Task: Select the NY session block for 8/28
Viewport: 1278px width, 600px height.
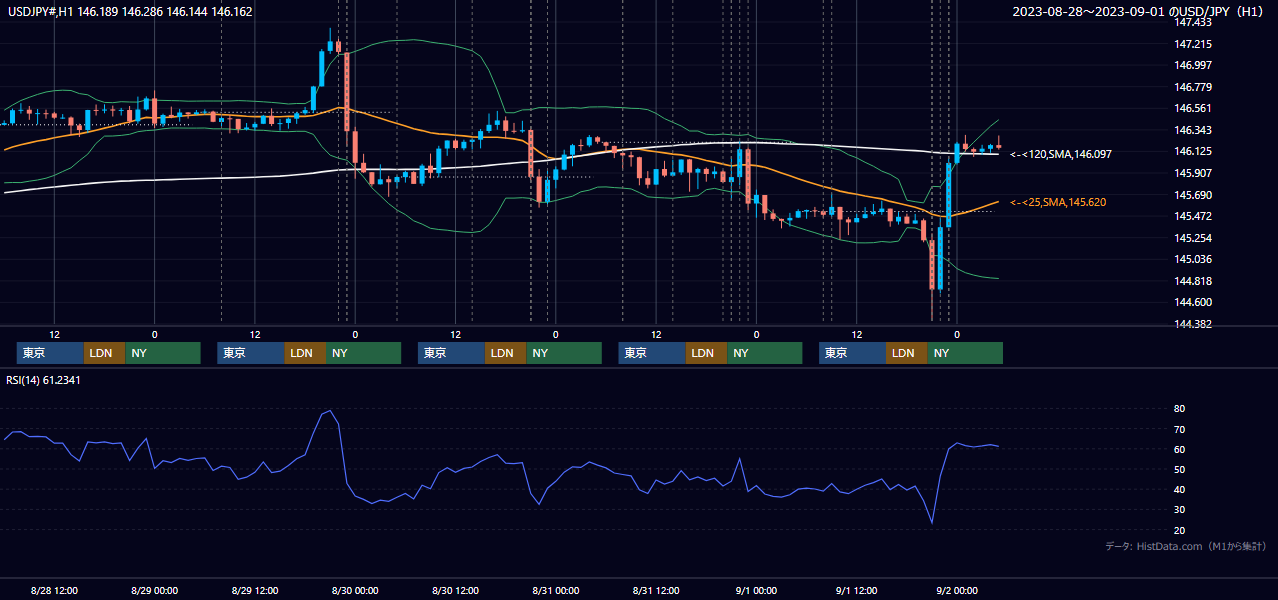Action: coord(163,353)
